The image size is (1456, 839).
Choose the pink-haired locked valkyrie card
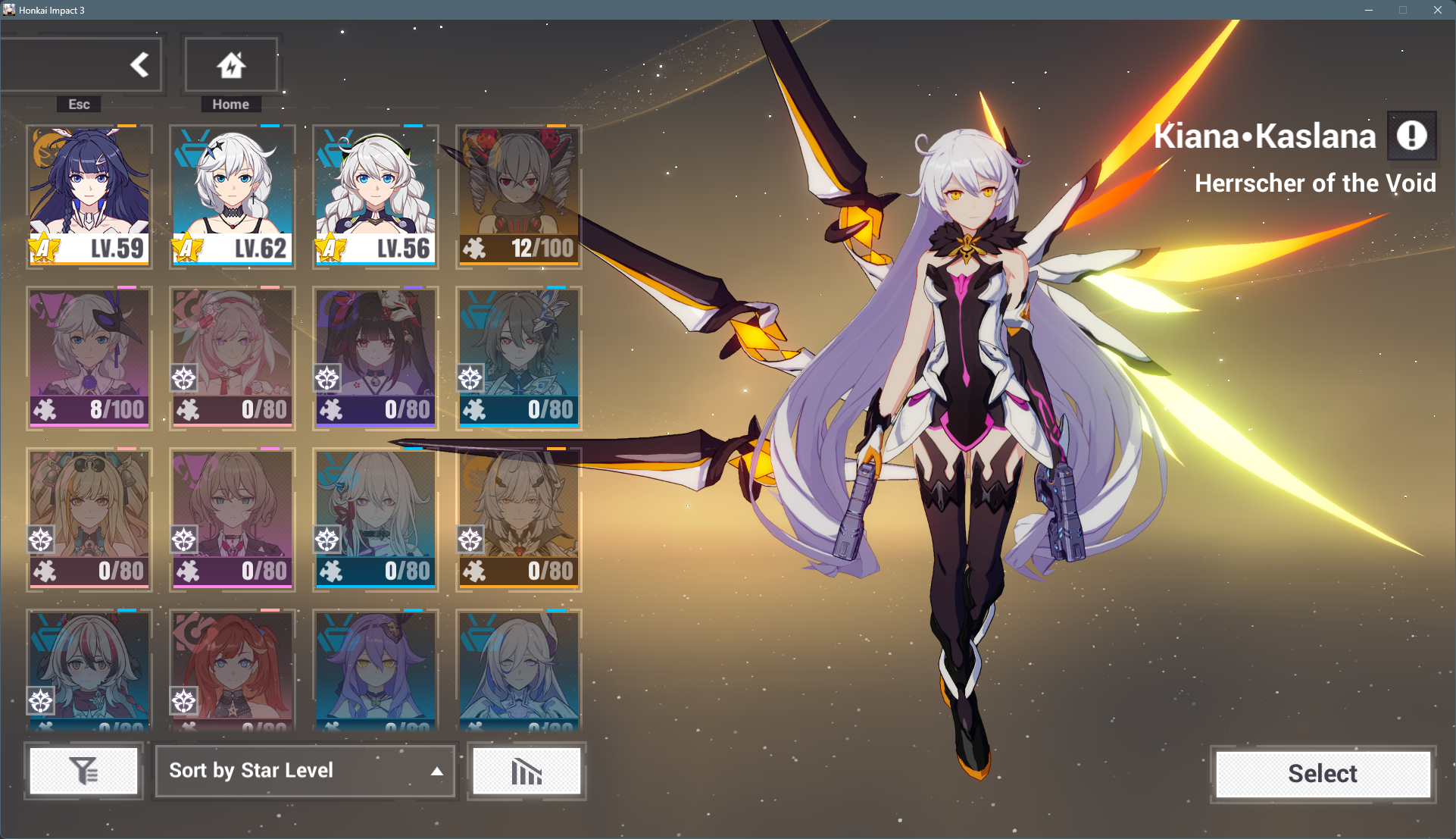[233, 358]
